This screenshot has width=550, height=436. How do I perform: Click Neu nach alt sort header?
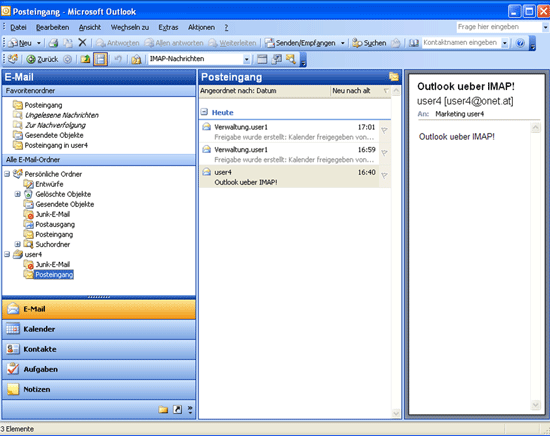click(351, 91)
